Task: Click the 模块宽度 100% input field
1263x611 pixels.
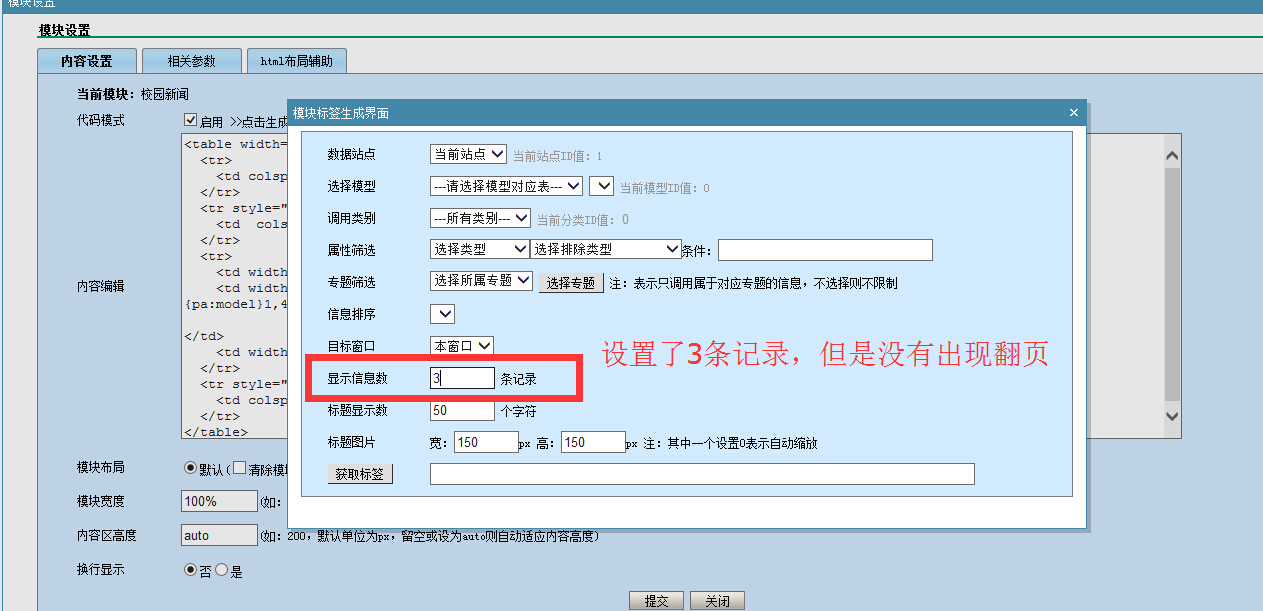Action: [x=219, y=501]
